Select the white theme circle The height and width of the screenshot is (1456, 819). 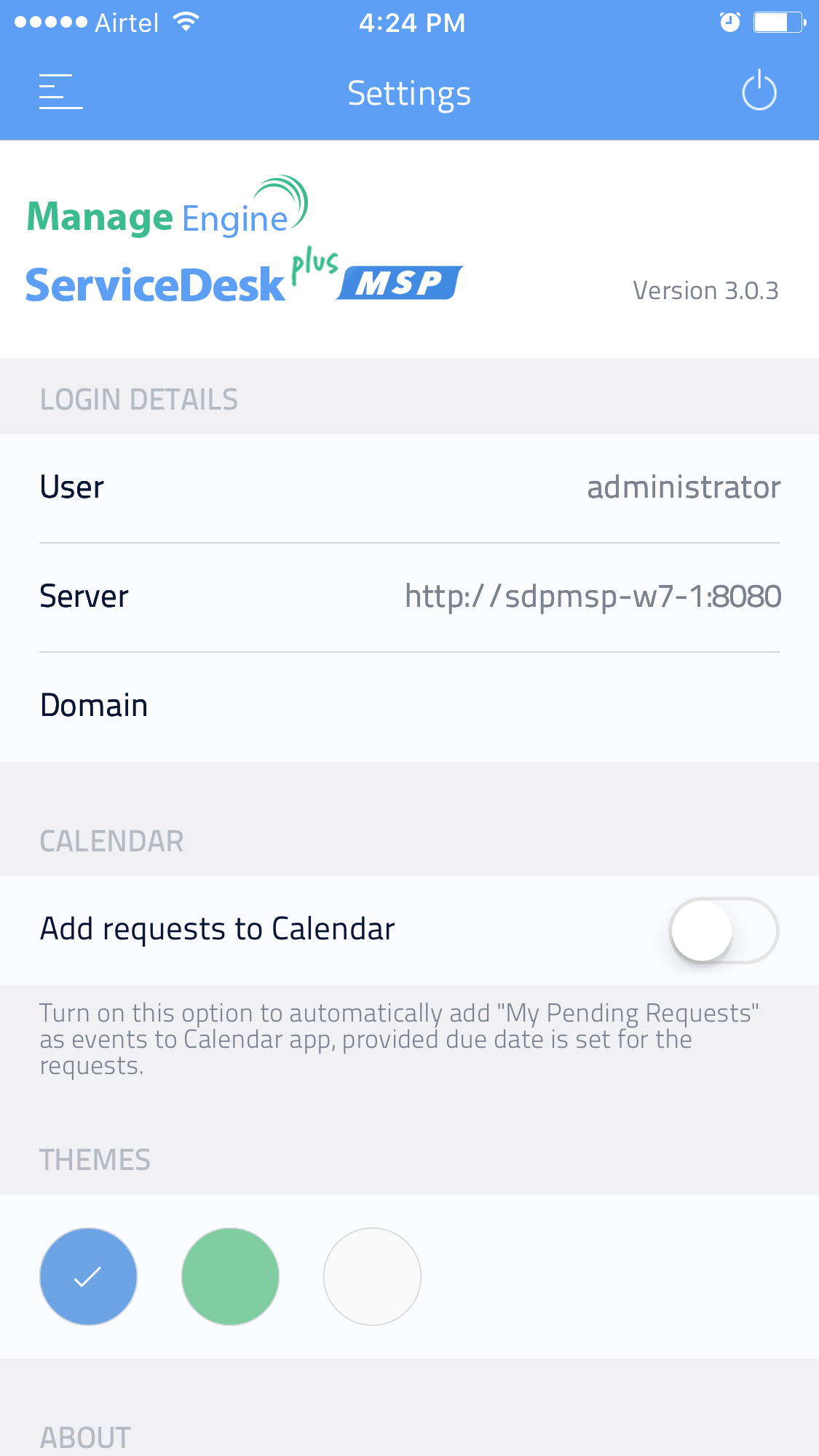point(372,1276)
